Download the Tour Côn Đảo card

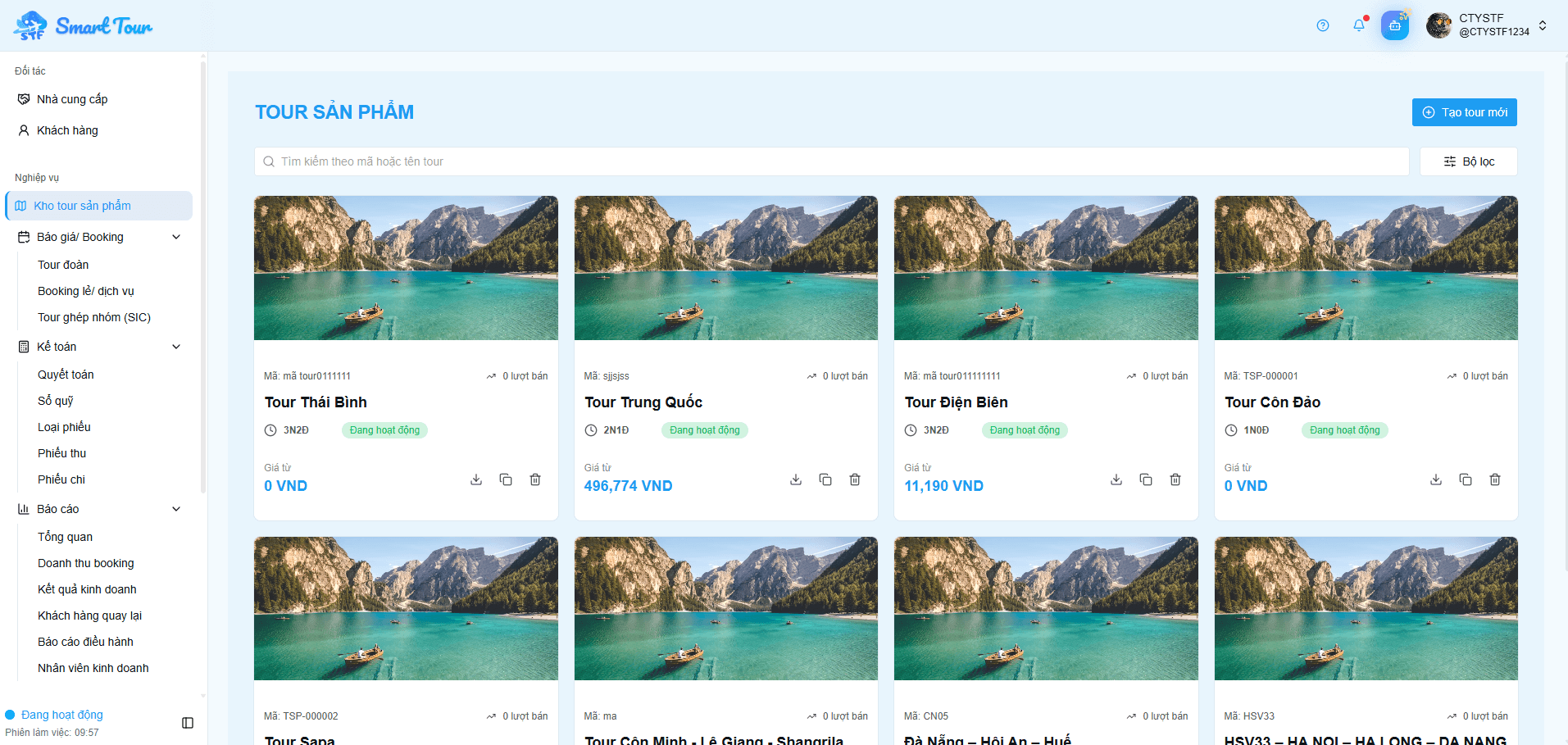[1436, 479]
